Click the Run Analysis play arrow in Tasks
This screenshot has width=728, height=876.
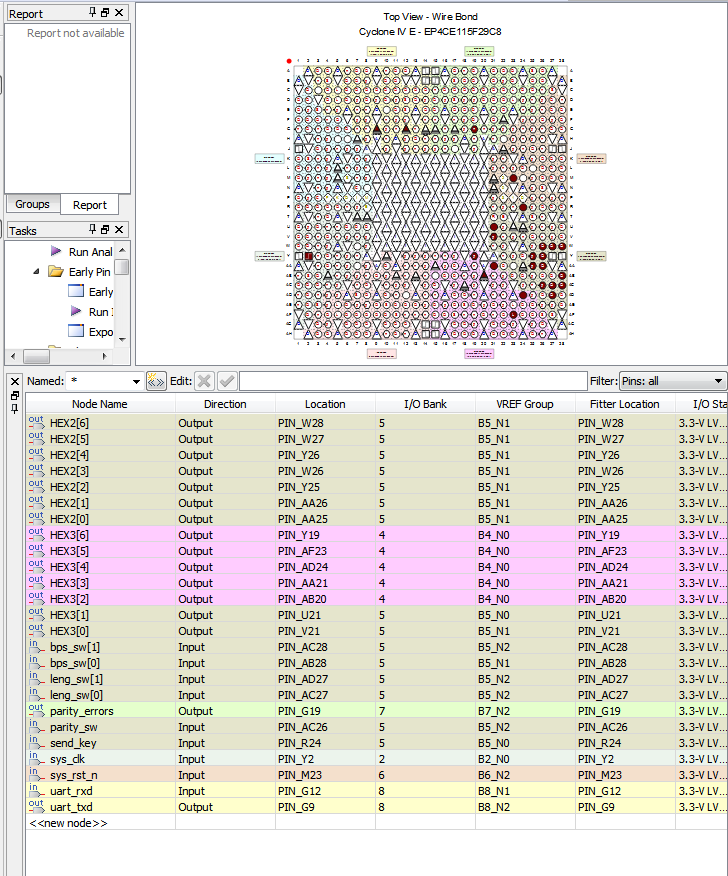click(56, 252)
